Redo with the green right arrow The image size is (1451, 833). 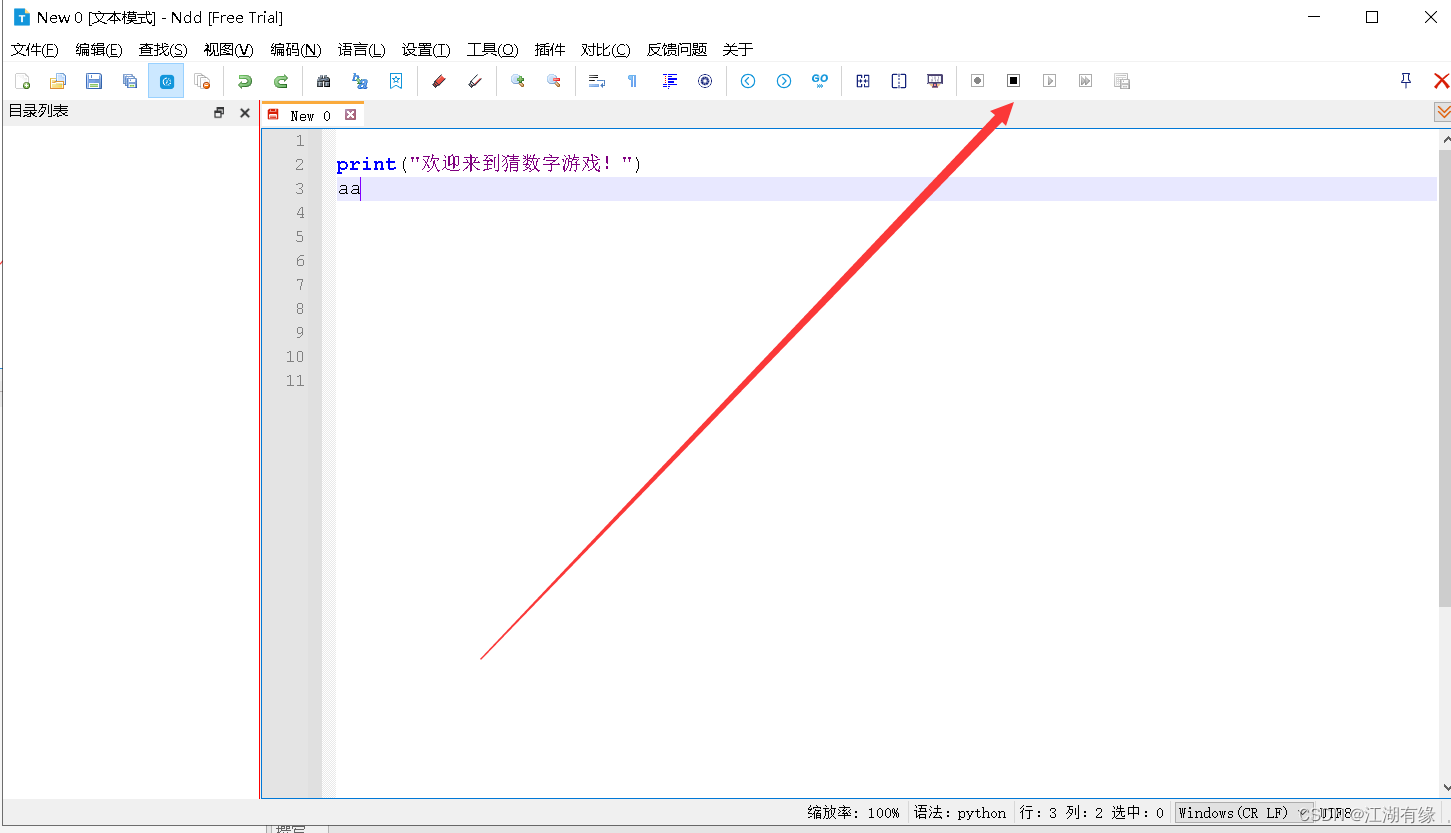click(x=281, y=81)
